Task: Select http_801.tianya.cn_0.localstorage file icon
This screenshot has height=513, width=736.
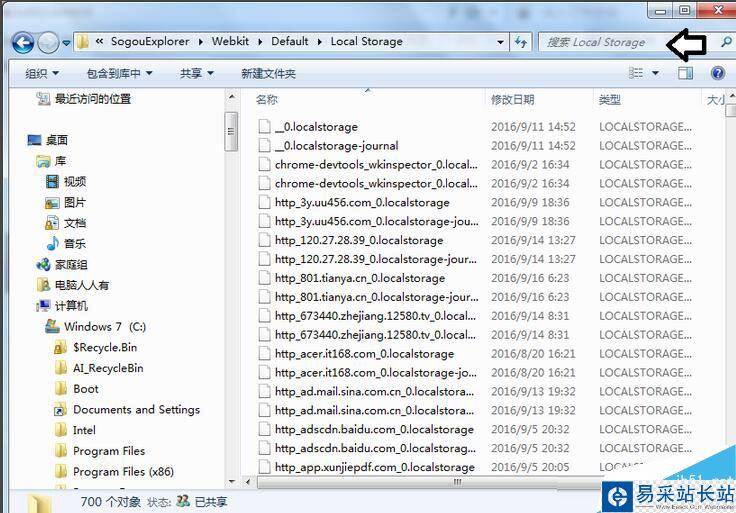Action: [x=265, y=278]
